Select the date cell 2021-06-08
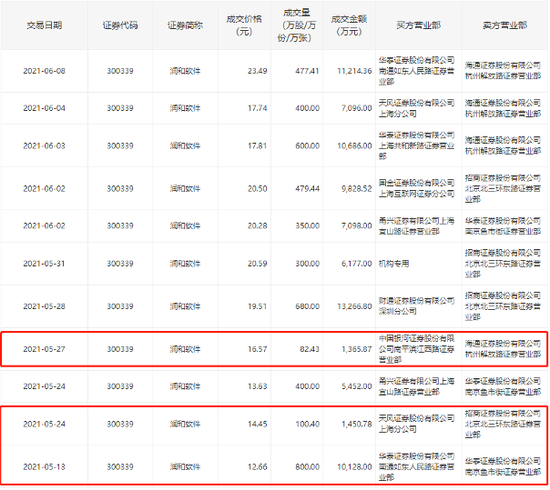Viewport: 550px width, 490px height. 44,71
